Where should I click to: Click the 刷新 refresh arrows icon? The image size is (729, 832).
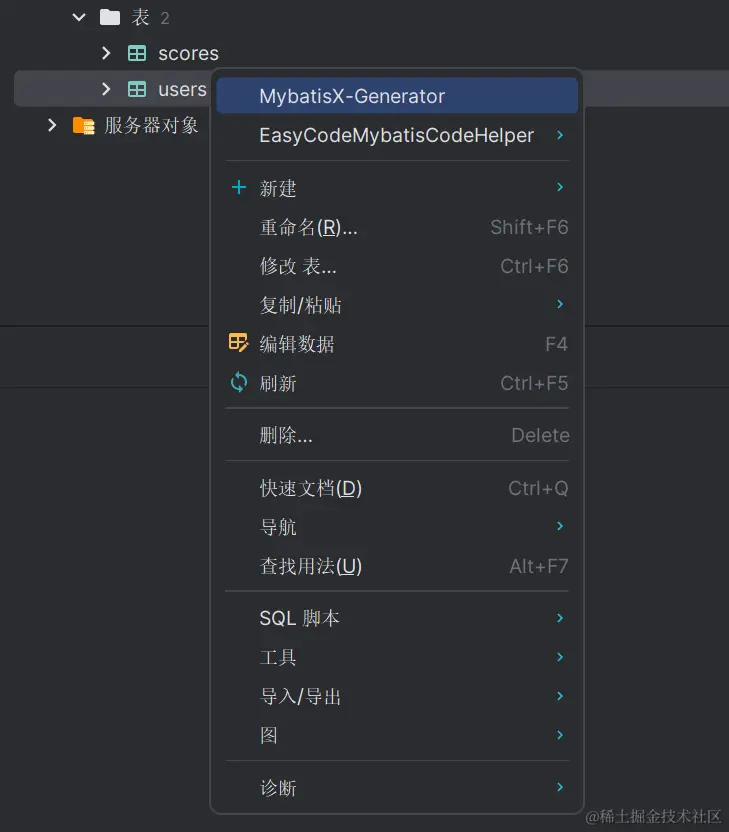tap(239, 382)
